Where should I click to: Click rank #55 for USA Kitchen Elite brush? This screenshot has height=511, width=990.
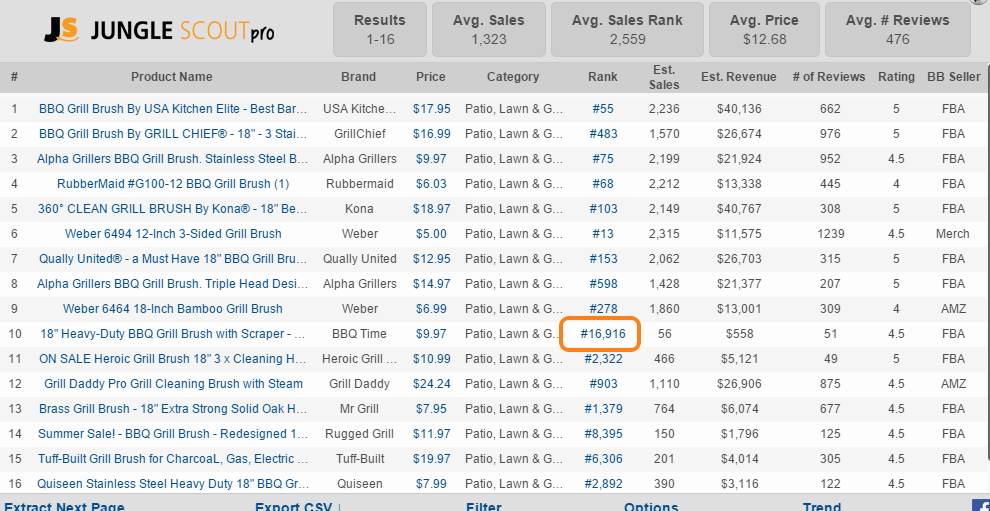click(602, 109)
